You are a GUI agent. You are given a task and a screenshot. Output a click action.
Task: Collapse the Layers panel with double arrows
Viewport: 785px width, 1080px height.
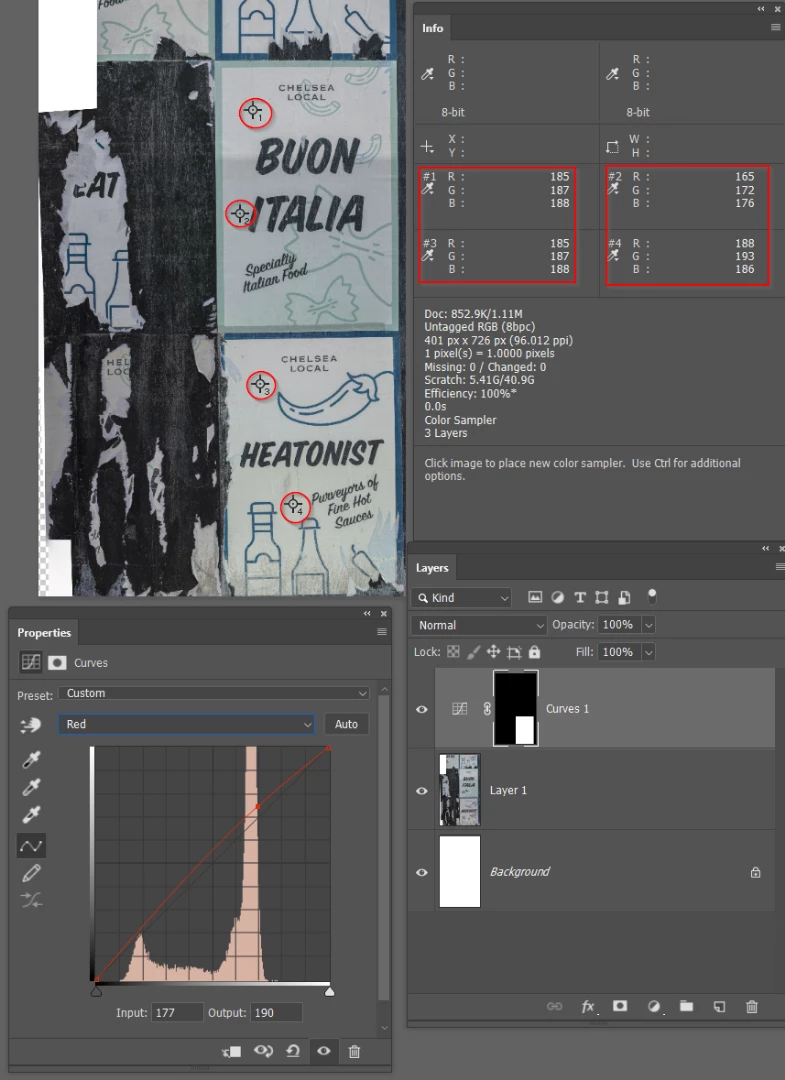(766, 548)
